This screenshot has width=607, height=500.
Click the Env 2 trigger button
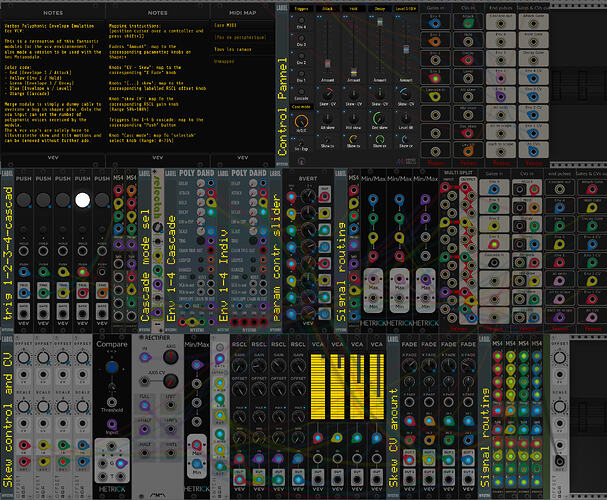301,56
